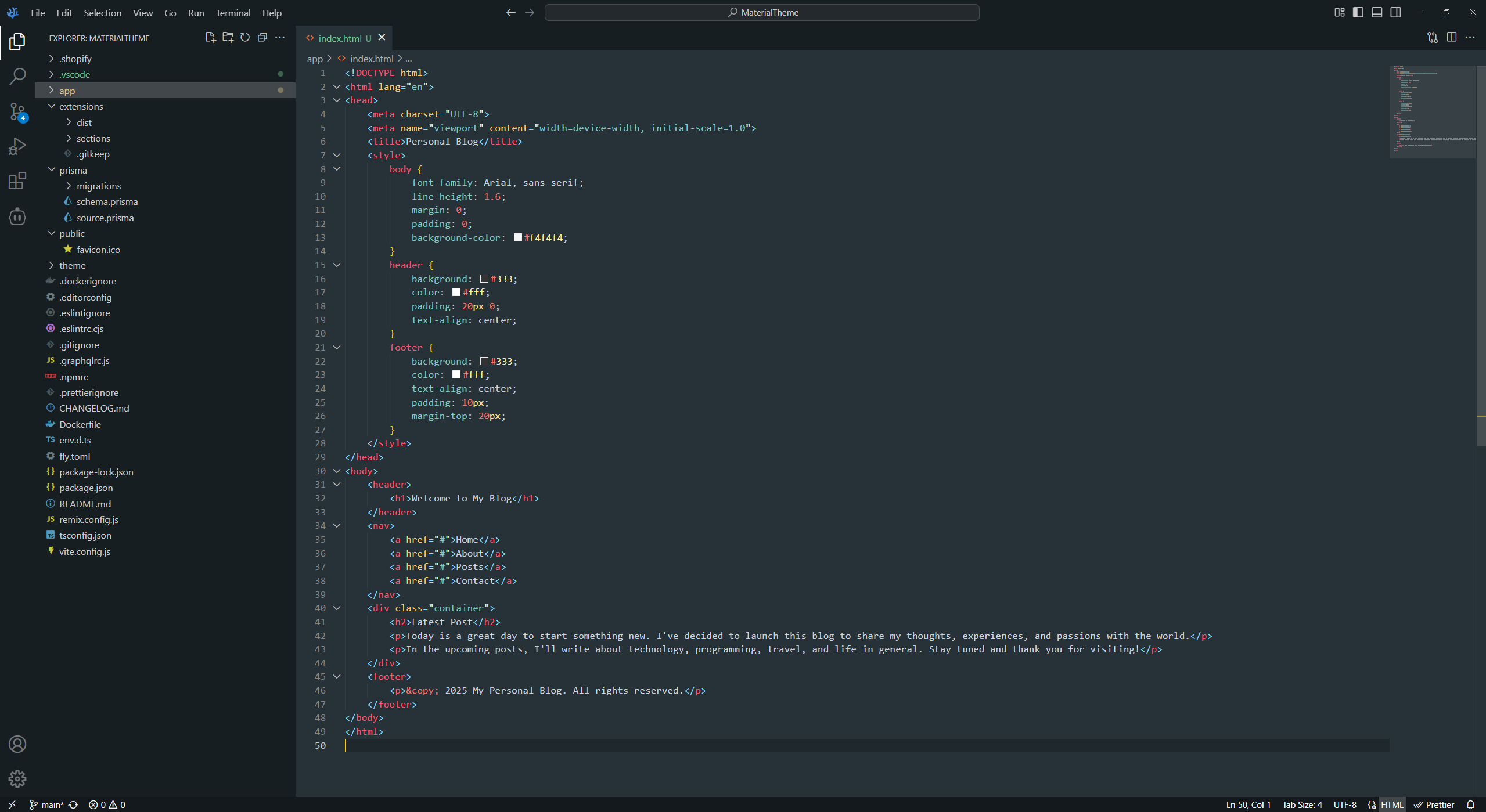Refresh the Explorer file tree
The image size is (1486, 812).
click(245, 37)
